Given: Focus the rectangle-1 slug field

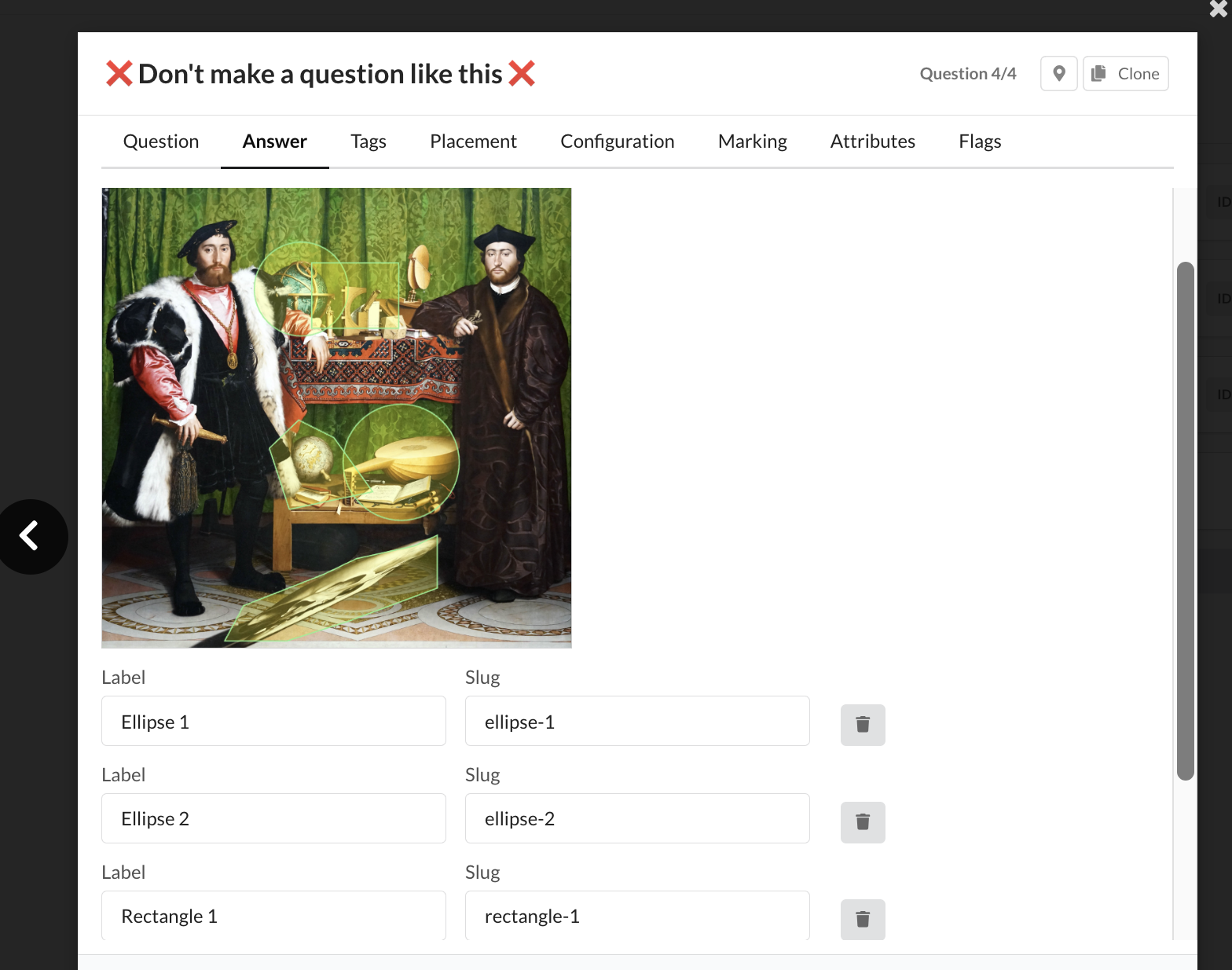Looking at the screenshot, I should 636,916.
